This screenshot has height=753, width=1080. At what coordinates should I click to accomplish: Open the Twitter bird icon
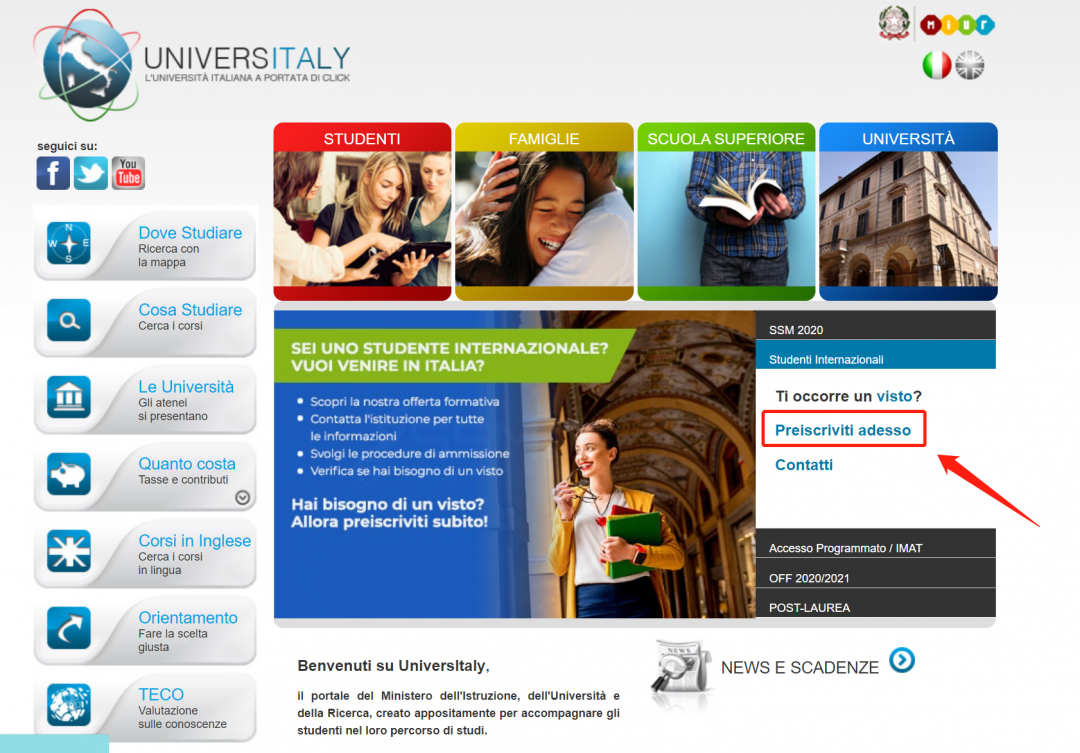91,173
